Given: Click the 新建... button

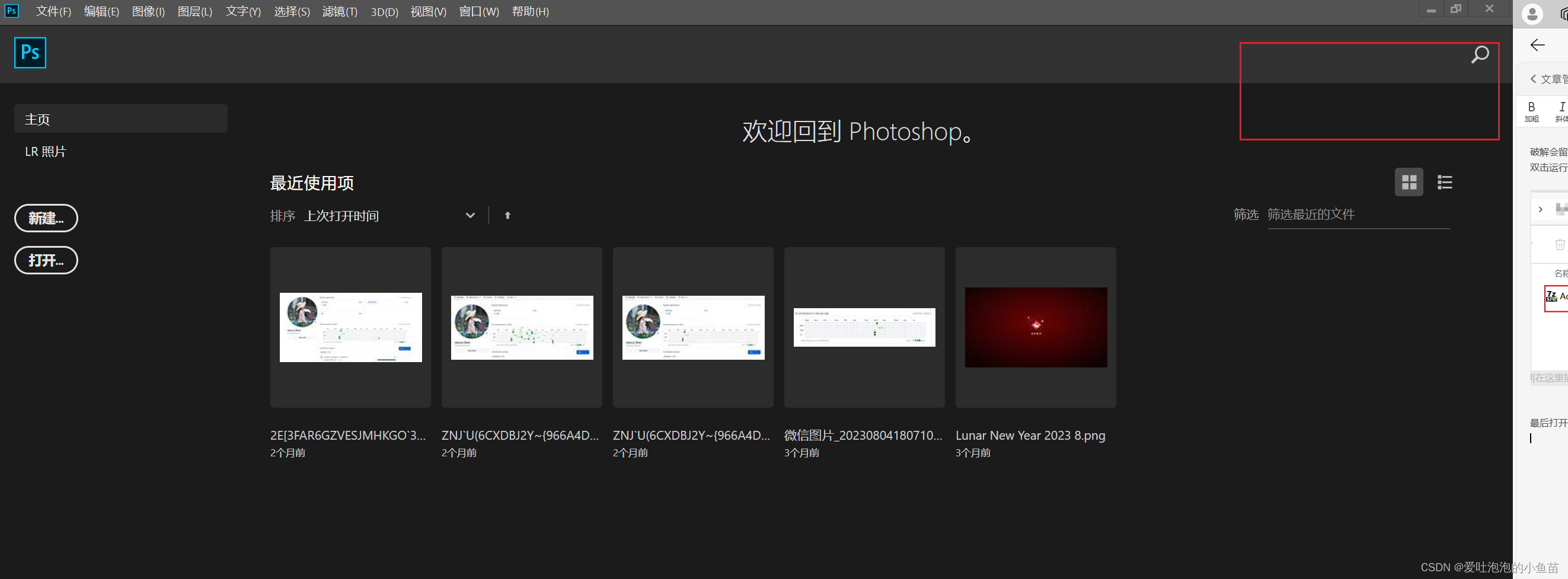Looking at the screenshot, I should pyautogui.click(x=46, y=218).
